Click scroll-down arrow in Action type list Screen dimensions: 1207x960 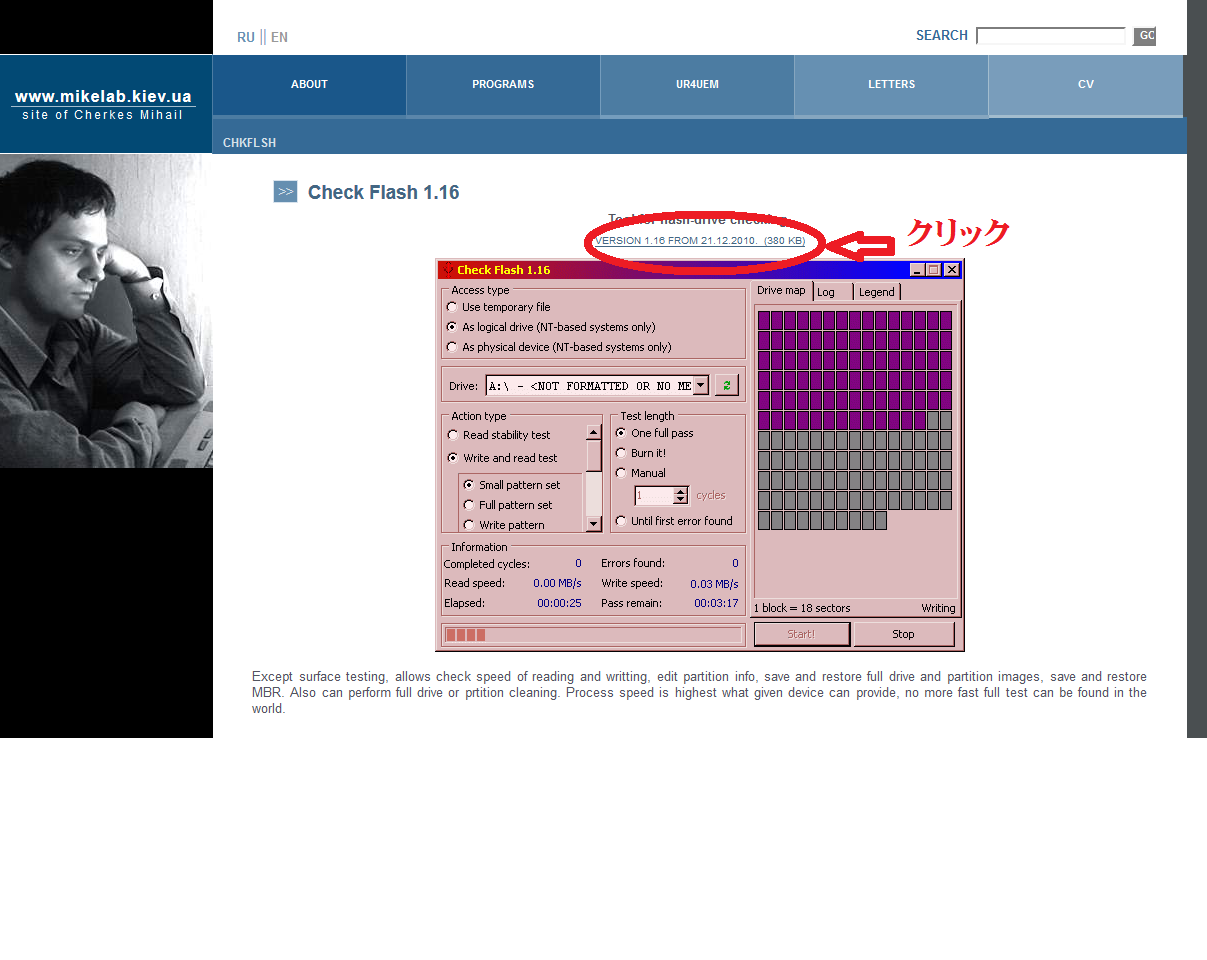coord(594,523)
